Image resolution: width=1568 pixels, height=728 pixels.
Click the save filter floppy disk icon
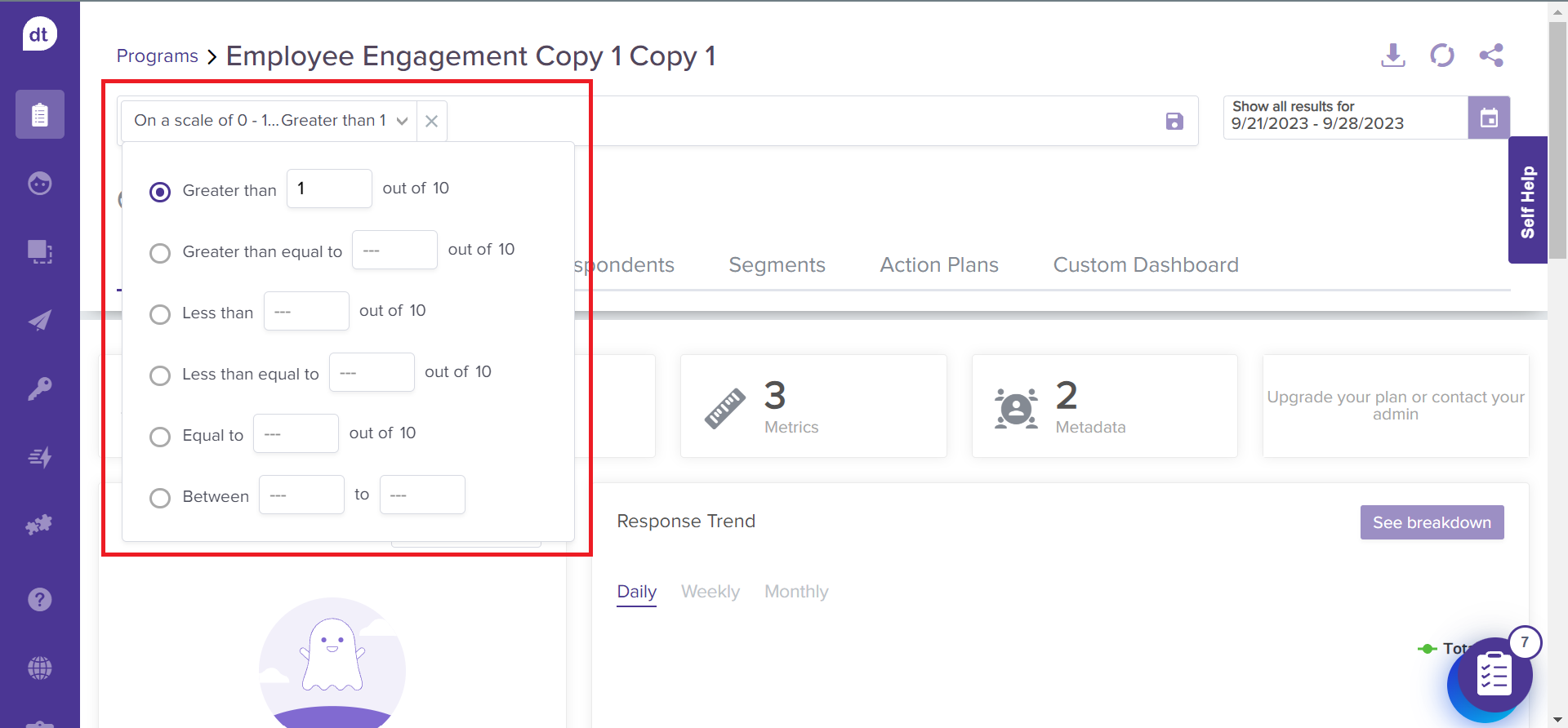click(1174, 122)
